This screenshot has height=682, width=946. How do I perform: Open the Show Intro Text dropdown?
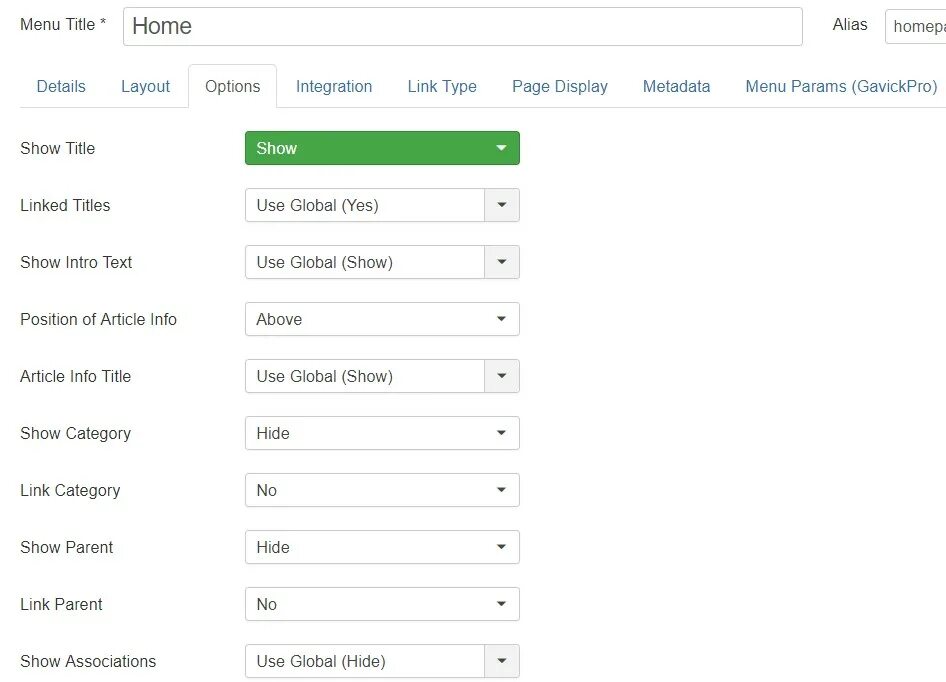click(x=382, y=262)
